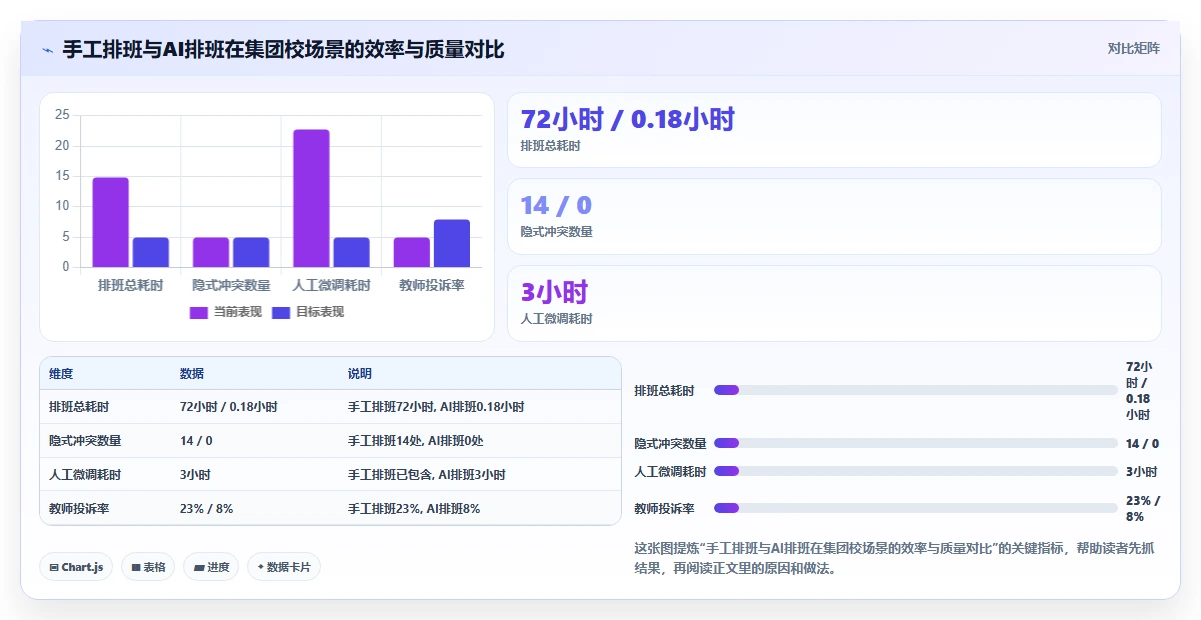Open the 72小时 / 0.18小时 data card
The height and width of the screenshot is (620, 1201).
pos(834,130)
